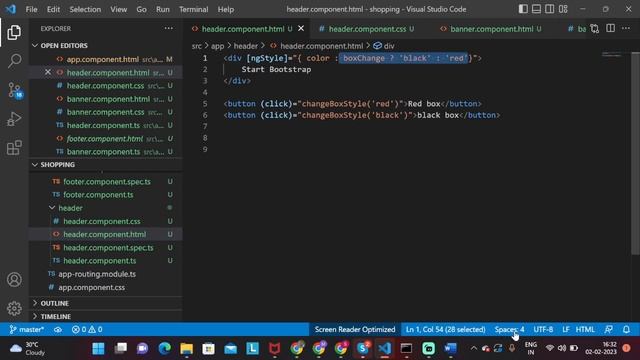Open the Manage gear icon
The width and height of the screenshot is (640, 360).
tap(14, 308)
